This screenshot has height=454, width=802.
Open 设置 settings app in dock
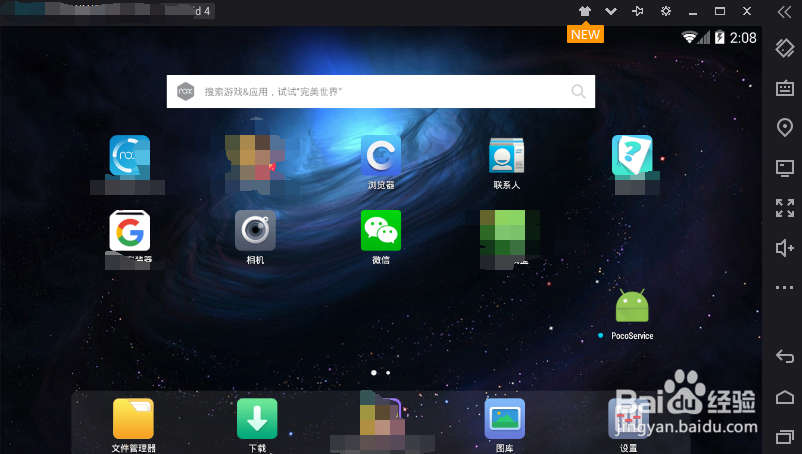[629, 418]
